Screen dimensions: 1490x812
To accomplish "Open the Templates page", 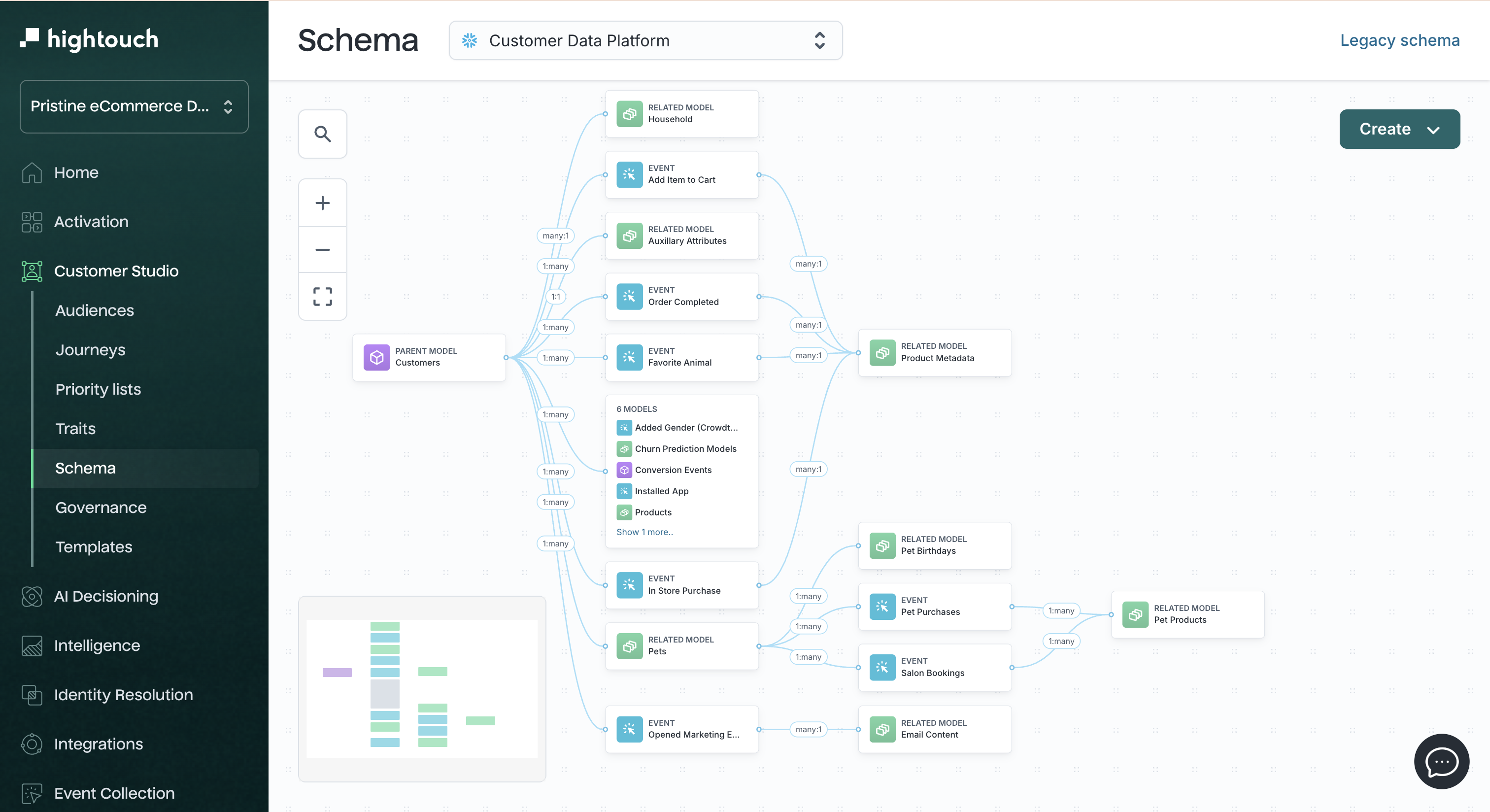I will pyautogui.click(x=94, y=547).
